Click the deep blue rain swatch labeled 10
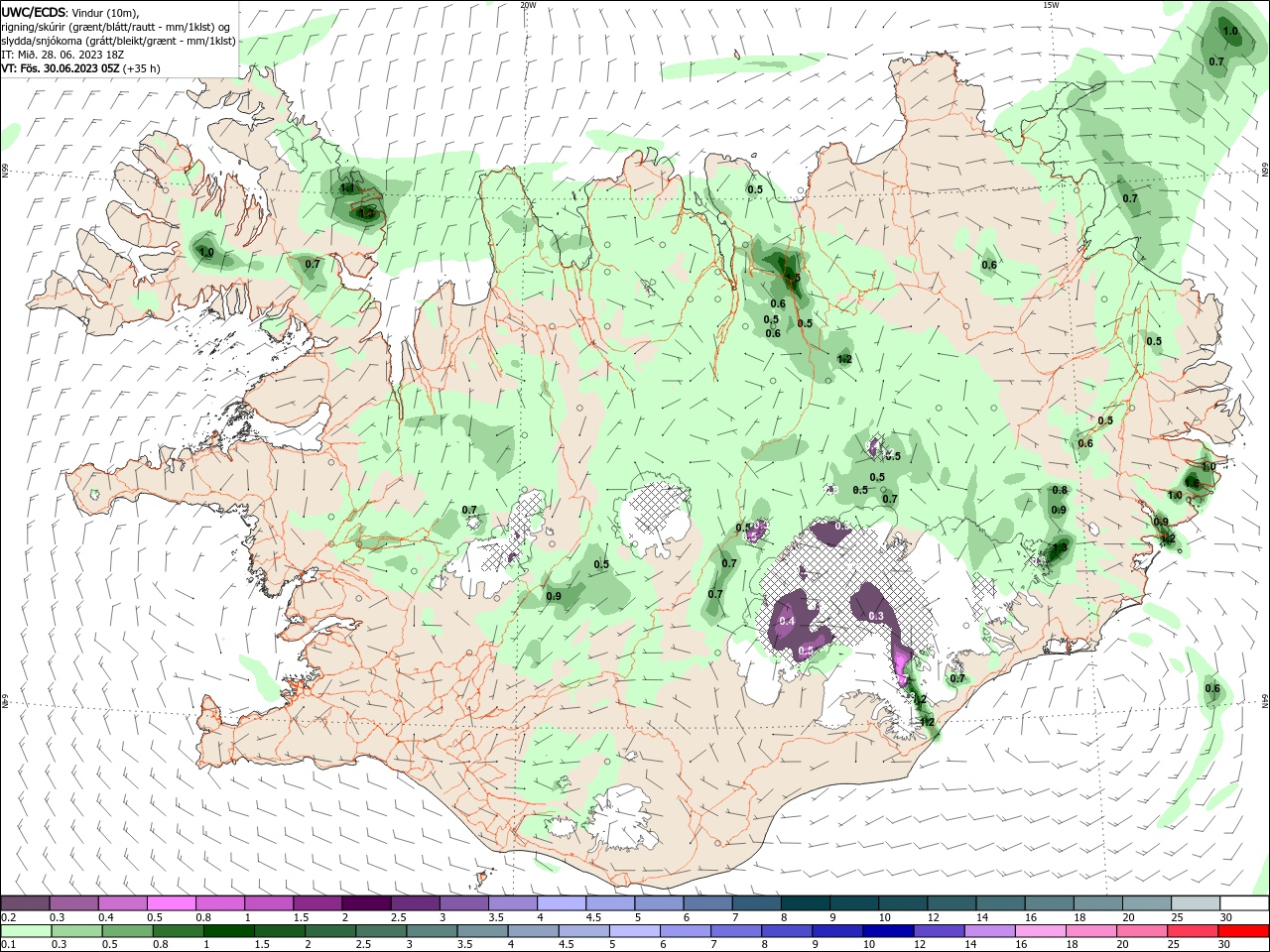Screen dimensions: 1270x952 [887, 931]
